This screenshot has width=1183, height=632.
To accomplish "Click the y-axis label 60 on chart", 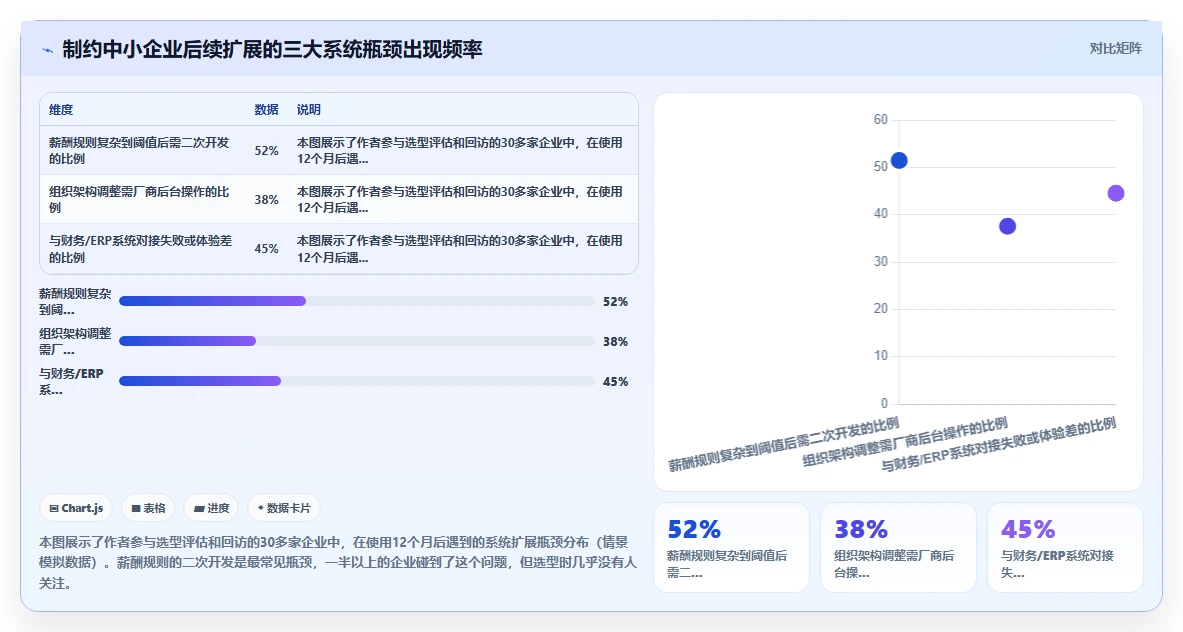I will point(880,119).
